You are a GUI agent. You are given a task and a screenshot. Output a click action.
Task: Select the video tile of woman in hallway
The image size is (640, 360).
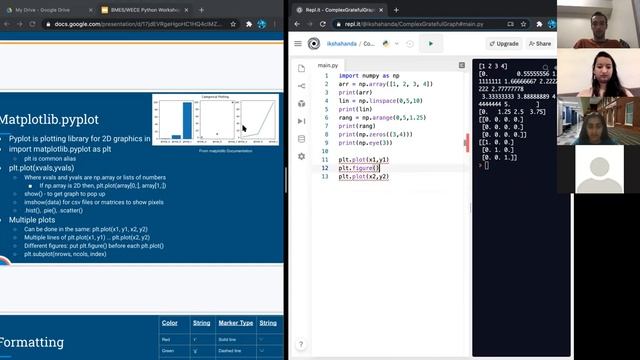(x=598, y=121)
